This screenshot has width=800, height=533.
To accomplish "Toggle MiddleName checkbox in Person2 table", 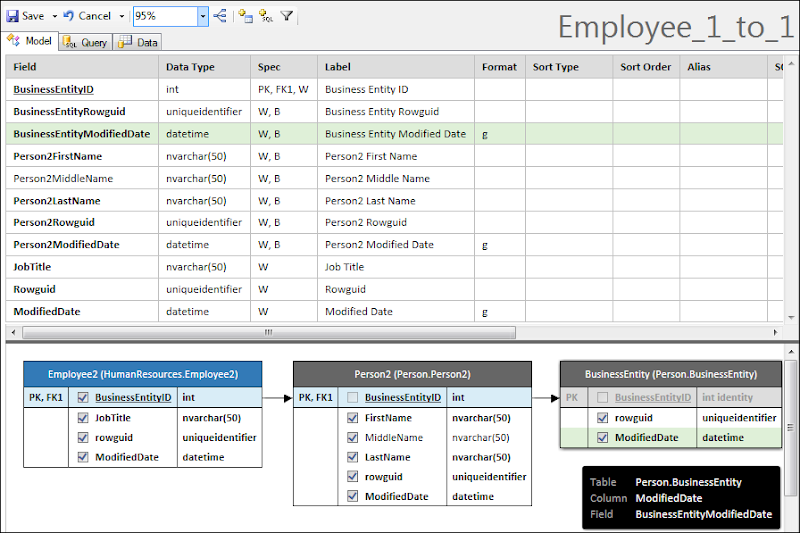I will 353,438.
